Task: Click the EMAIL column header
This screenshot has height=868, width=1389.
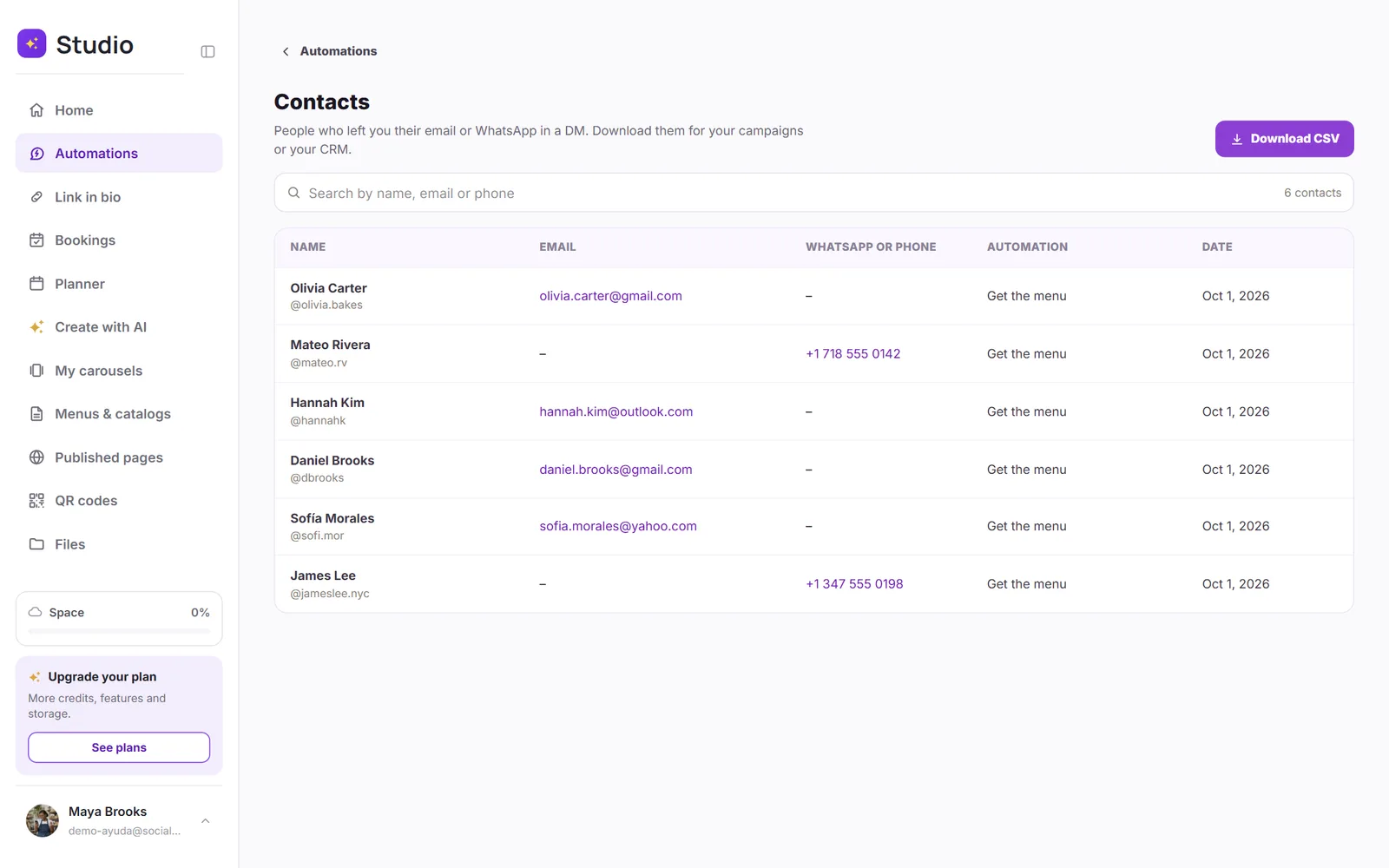Action: (x=557, y=247)
